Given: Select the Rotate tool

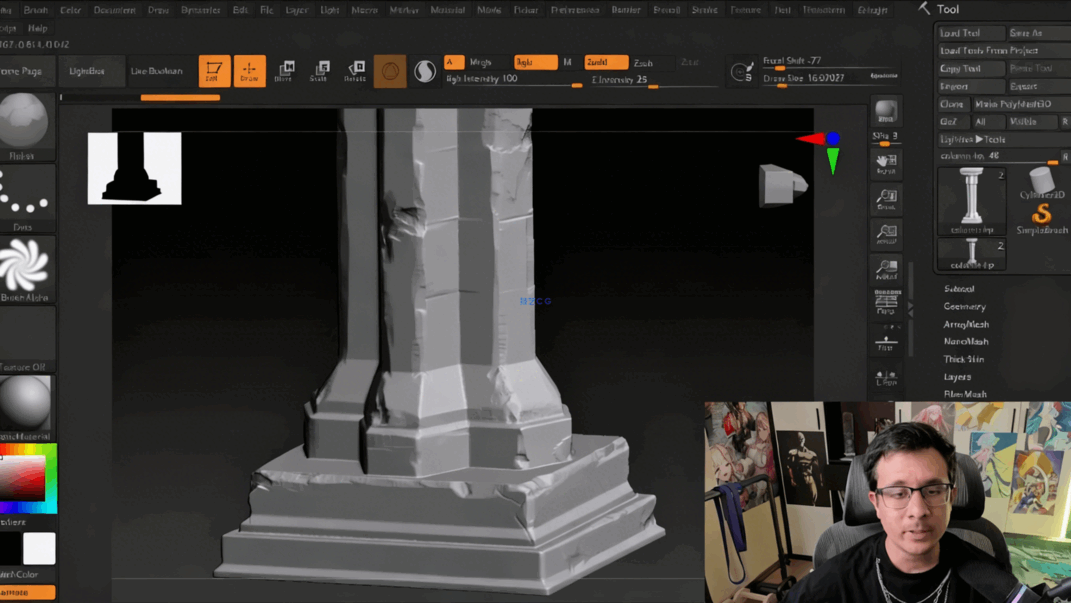Looking at the screenshot, I should point(355,71).
